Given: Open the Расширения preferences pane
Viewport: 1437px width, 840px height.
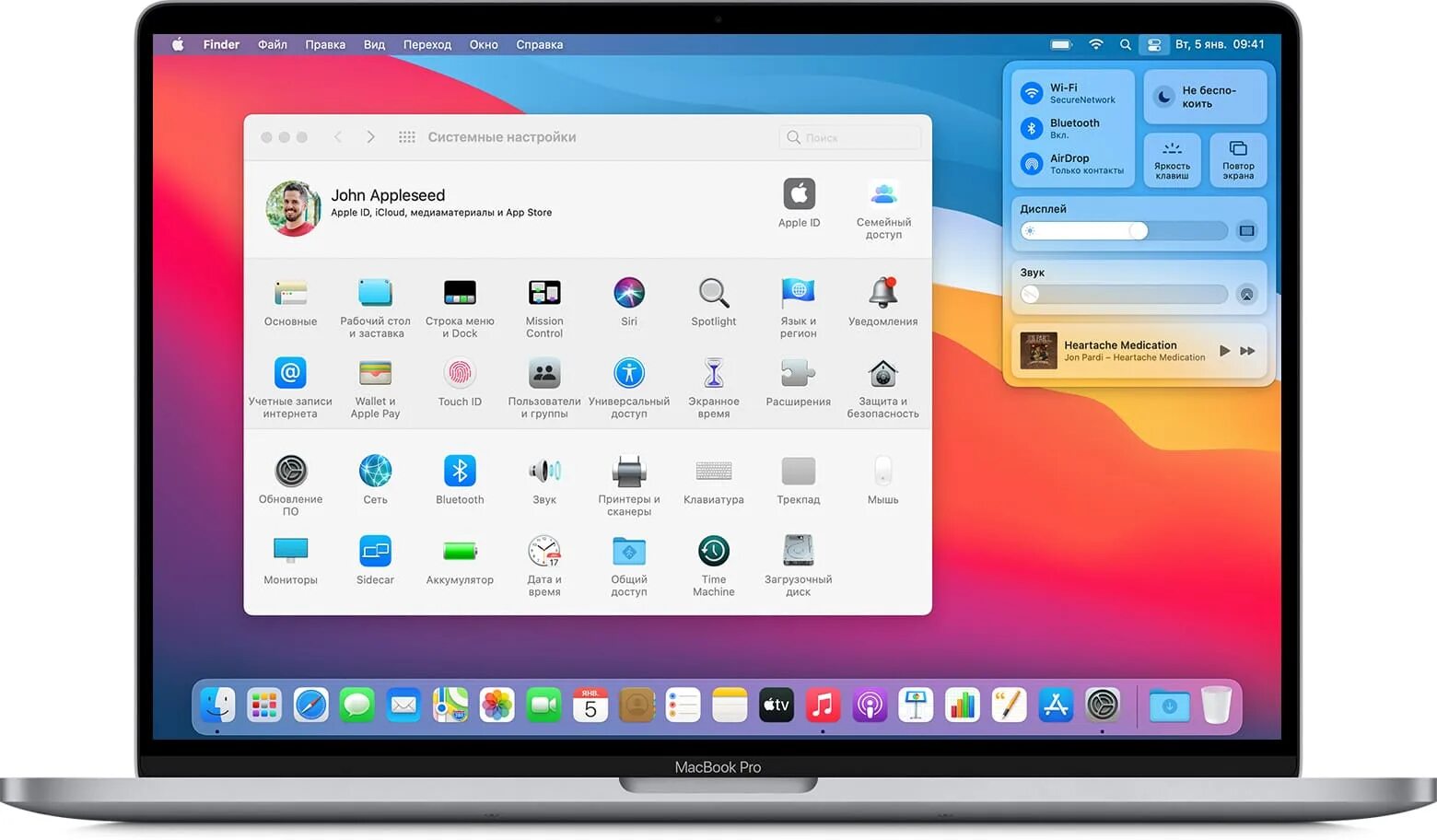Looking at the screenshot, I should pyautogui.click(x=799, y=373).
